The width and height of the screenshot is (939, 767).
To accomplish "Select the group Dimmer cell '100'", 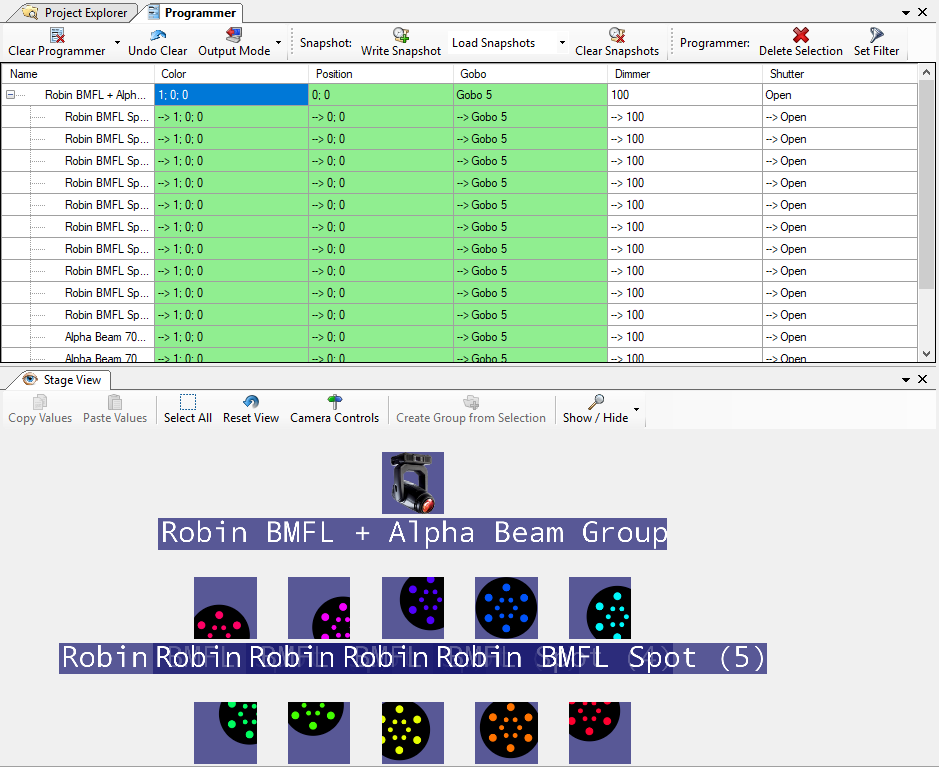I will click(685, 95).
